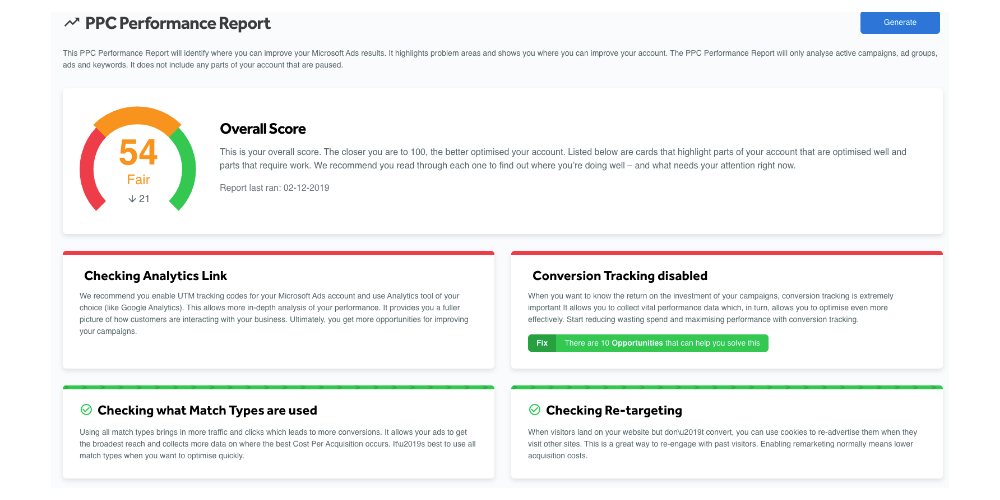Viewport: 1000px width, 500px height.
Task: Click the red segment of score gauge
Action: point(90,169)
